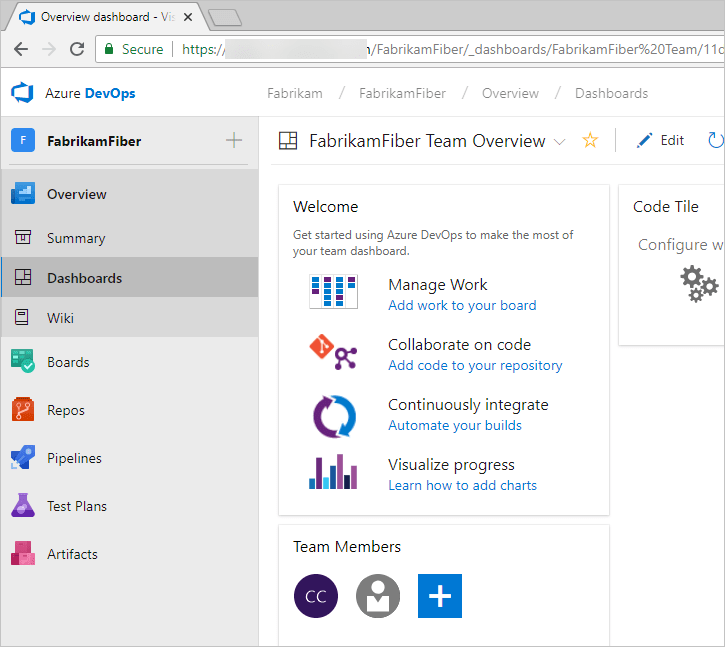This screenshot has height=647, width=725.
Task: Click the gray generic team member avatar
Action: [x=378, y=596]
